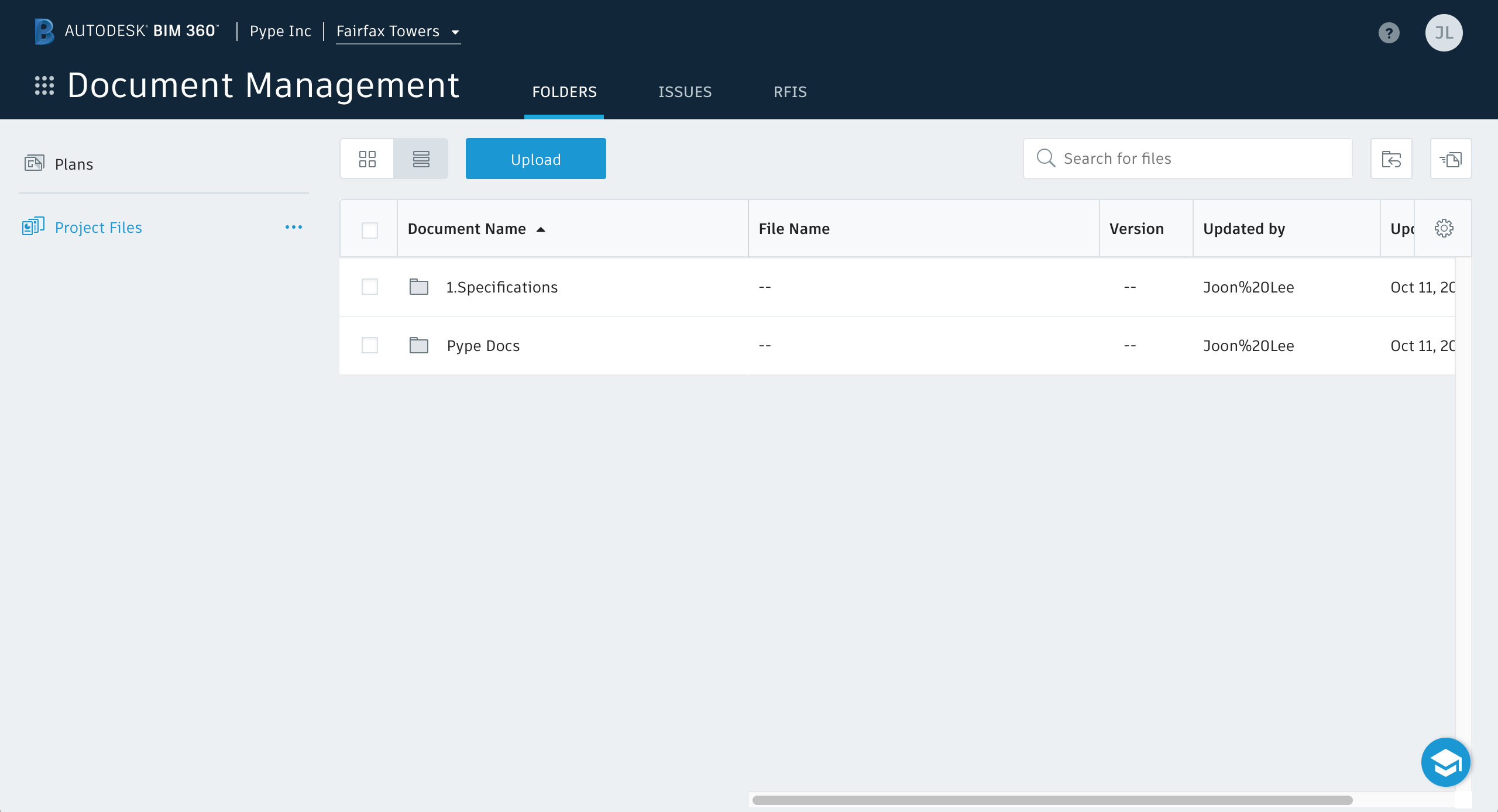1498x812 pixels.
Task: Click the export log icon at top right
Action: [x=1451, y=159]
